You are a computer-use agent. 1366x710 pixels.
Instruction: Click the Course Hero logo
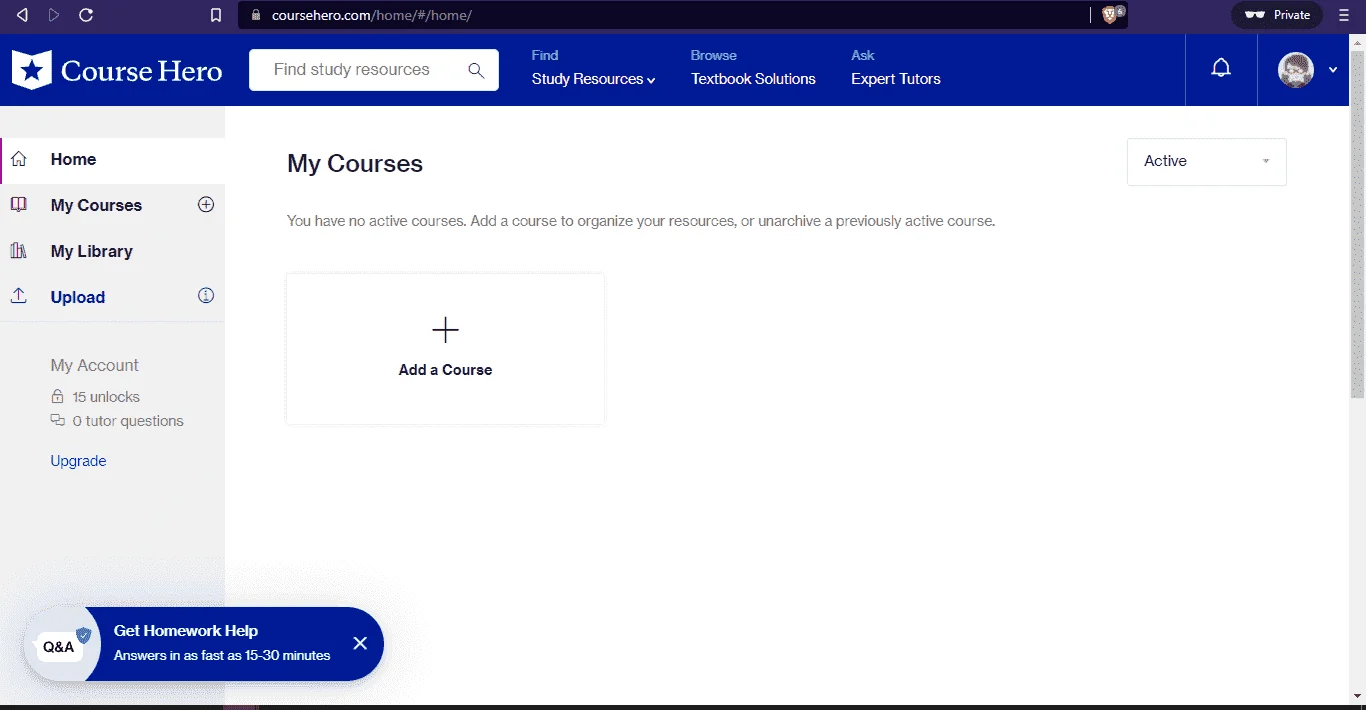click(x=117, y=70)
